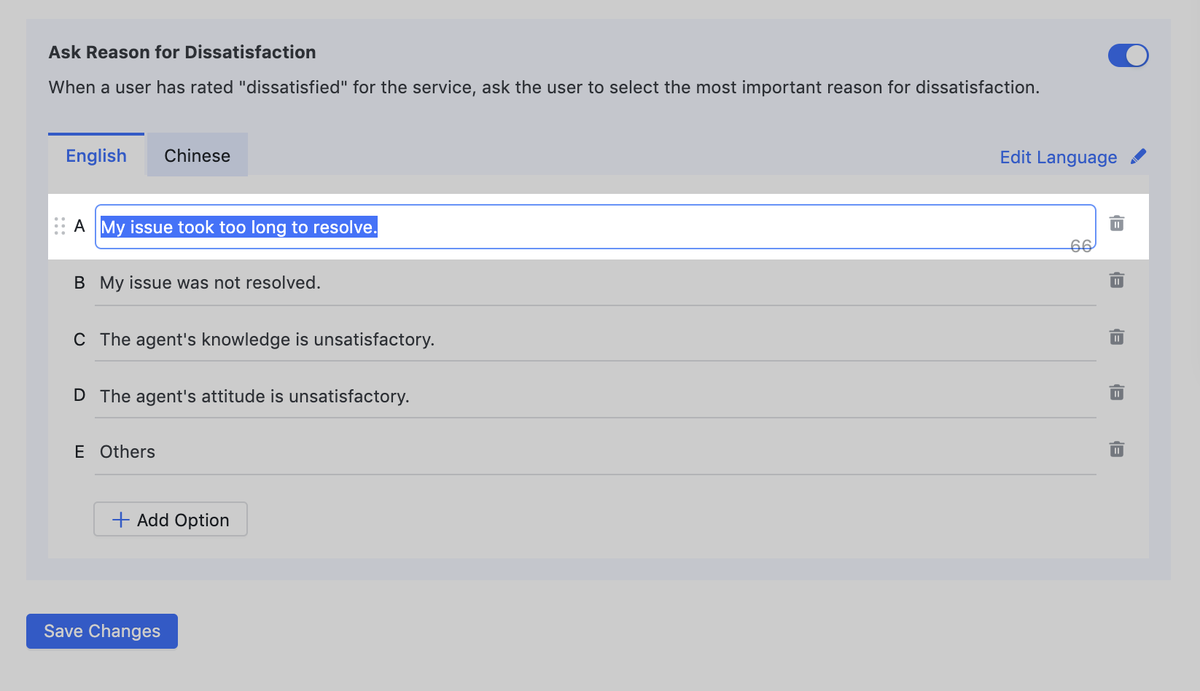Screen dimensions: 1200x691
Task: Remove the agent's knowledge option via trash
Action: coord(1117,337)
